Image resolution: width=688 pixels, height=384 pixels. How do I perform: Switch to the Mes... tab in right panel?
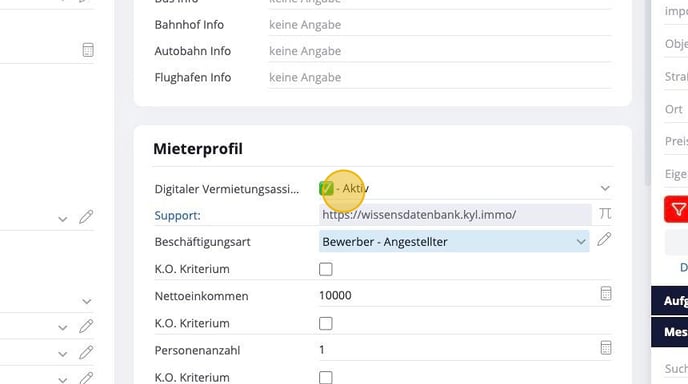tap(670, 332)
